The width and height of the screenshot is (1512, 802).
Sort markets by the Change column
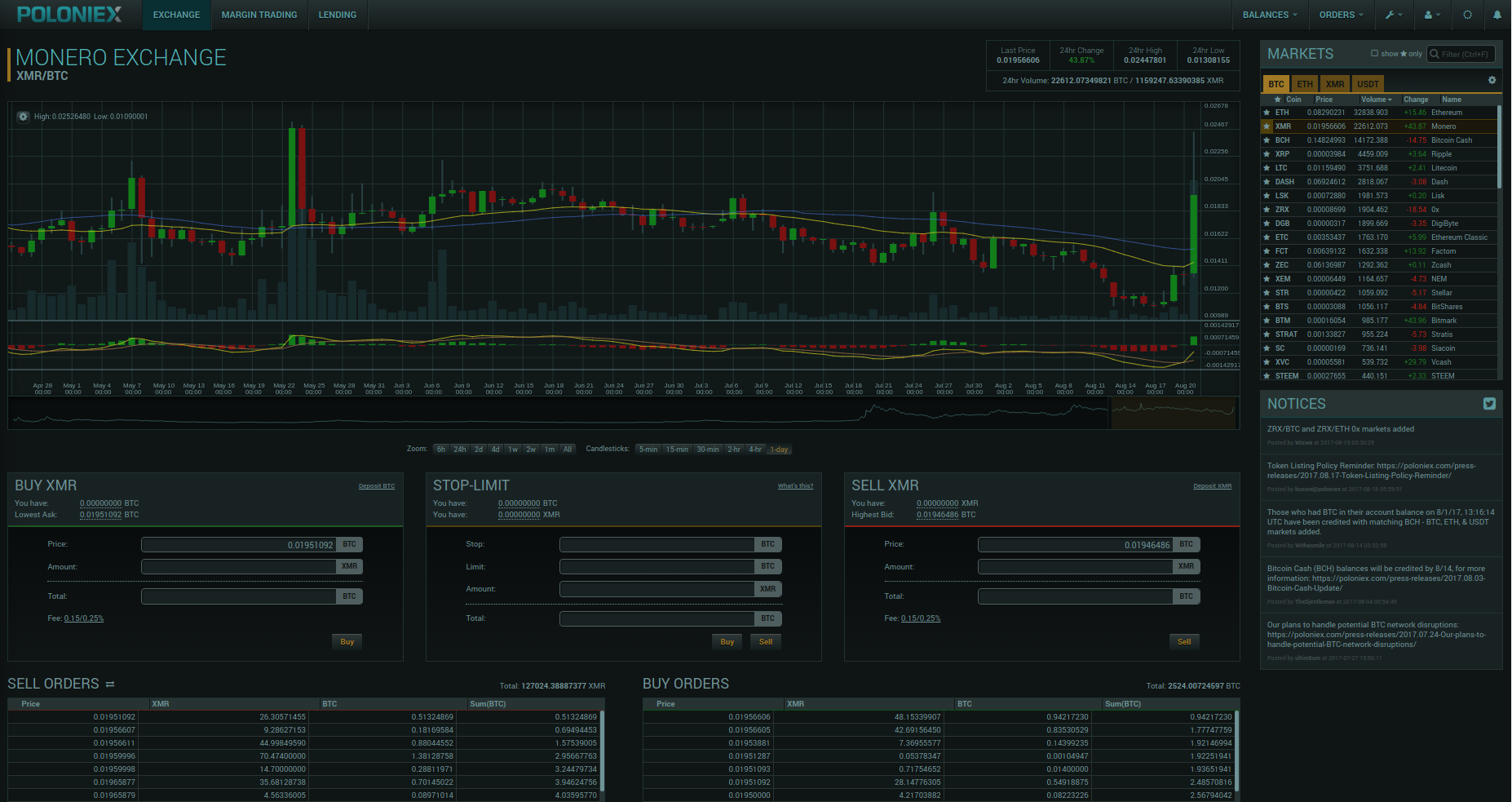point(1416,100)
